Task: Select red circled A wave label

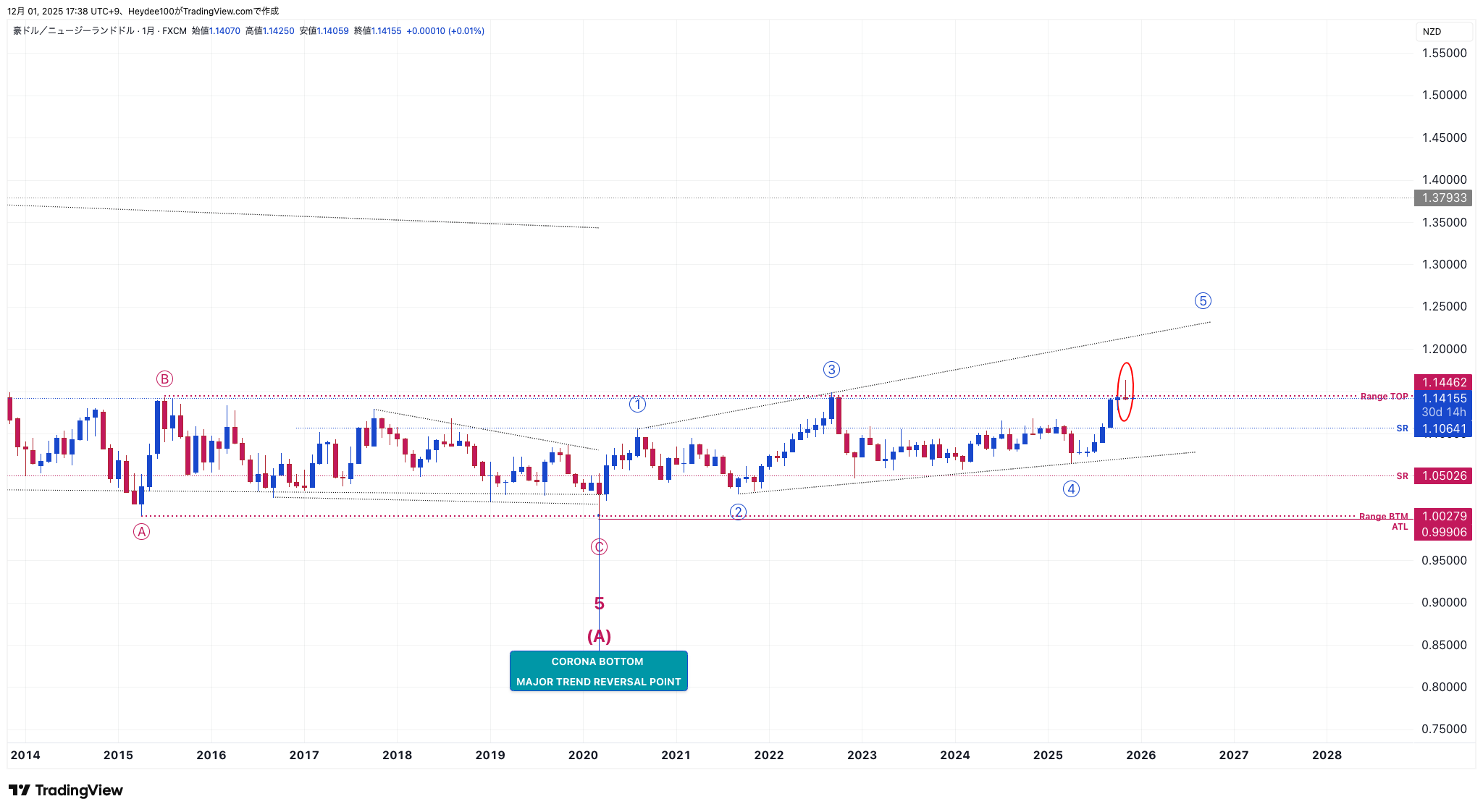Action: (141, 532)
